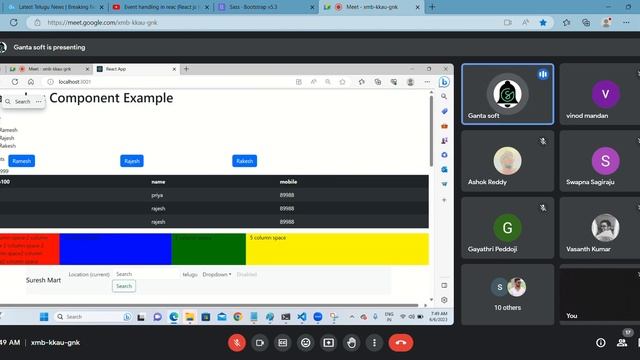This screenshot has width=640, height=360.
Task: Open the emoji reactions panel
Action: 305,343
